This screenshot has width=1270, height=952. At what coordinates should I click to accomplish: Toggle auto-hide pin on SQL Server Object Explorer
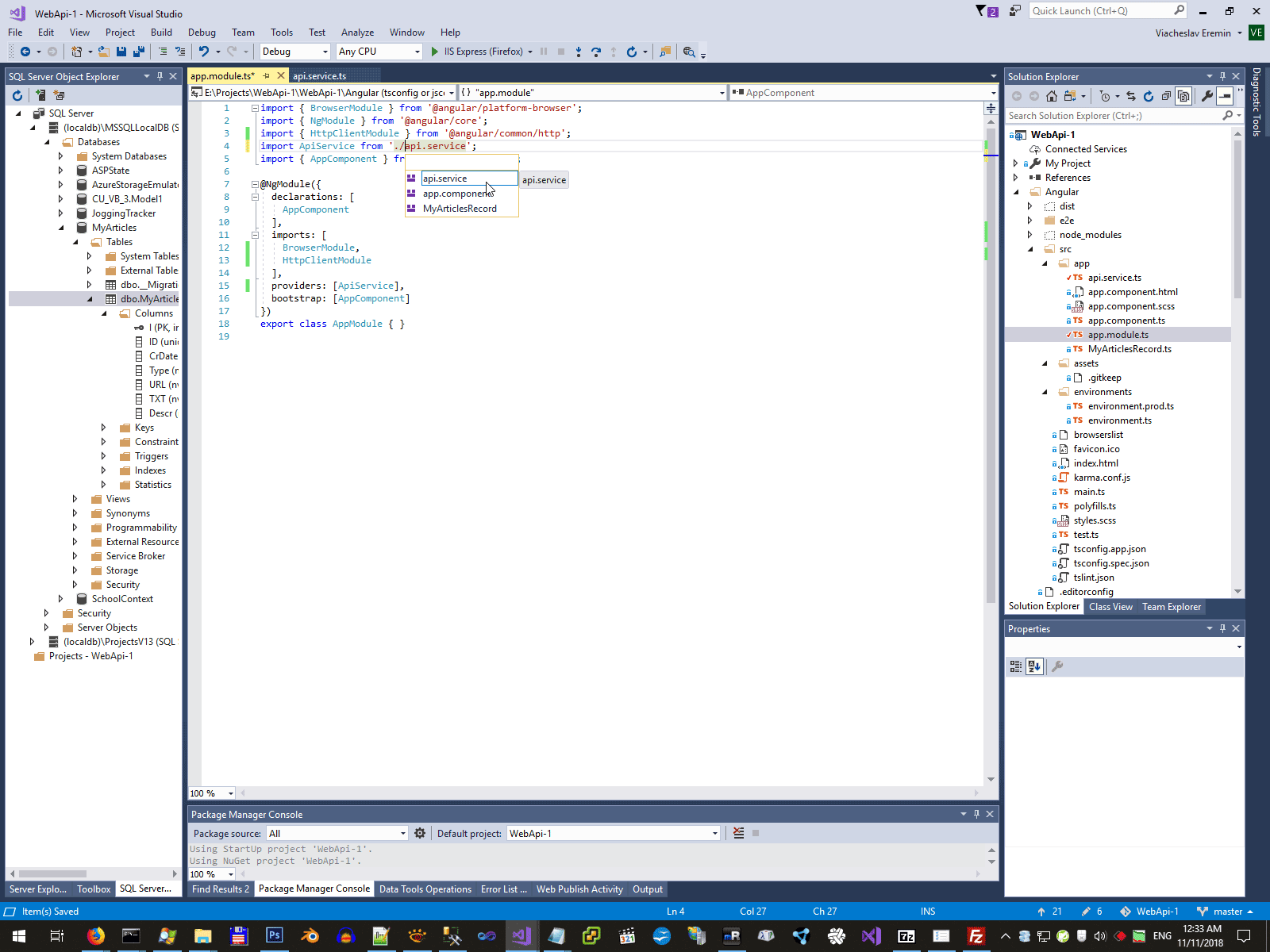pos(160,76)
